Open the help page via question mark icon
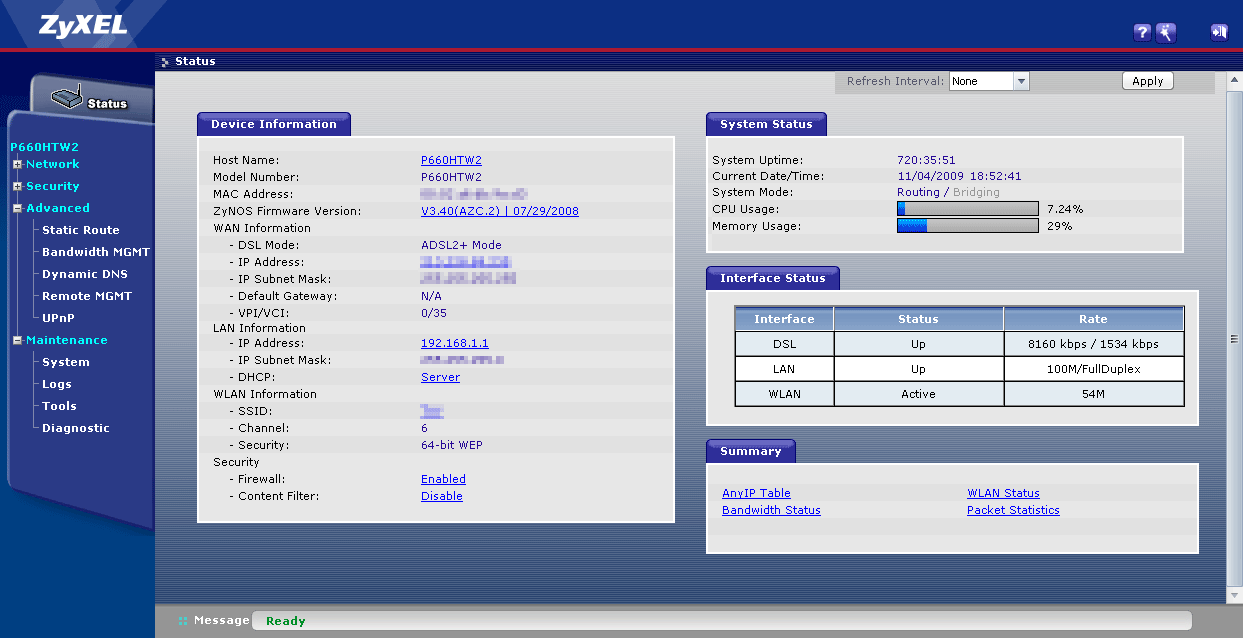1243x638 pixels. [x=1142, y=32]
